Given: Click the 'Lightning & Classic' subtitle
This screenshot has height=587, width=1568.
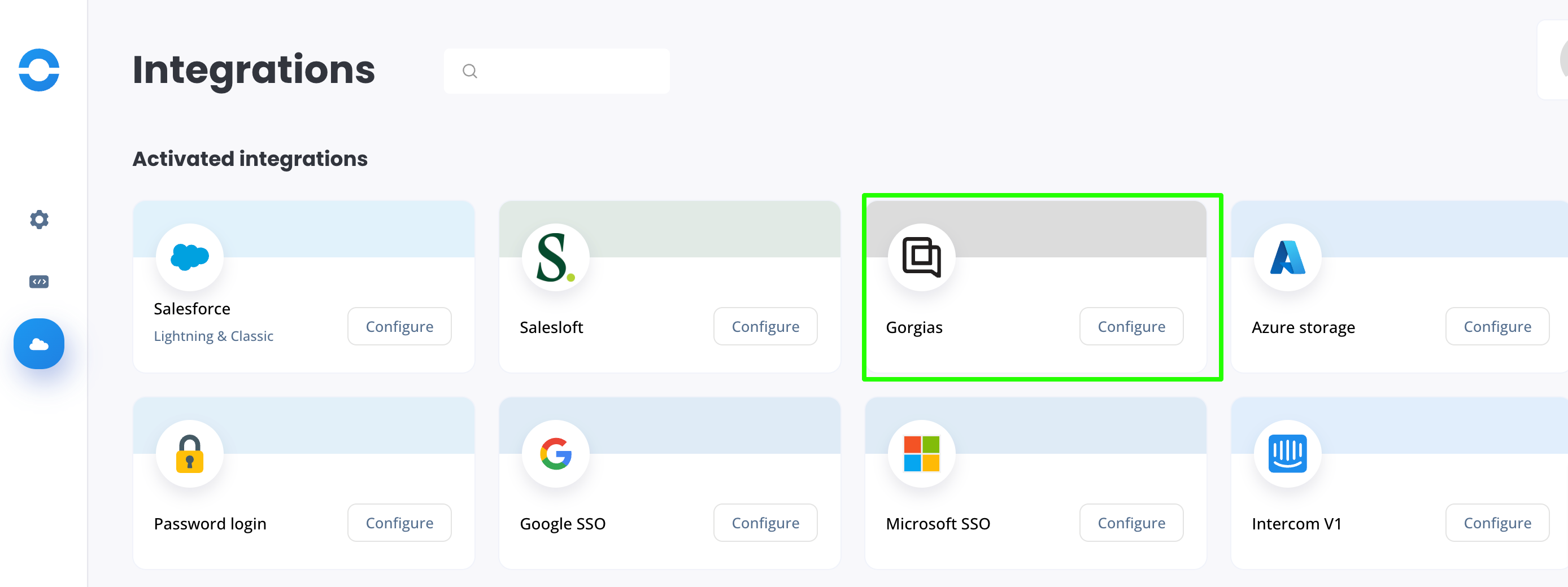Looking at the screenshot, I should click(214, 336).
